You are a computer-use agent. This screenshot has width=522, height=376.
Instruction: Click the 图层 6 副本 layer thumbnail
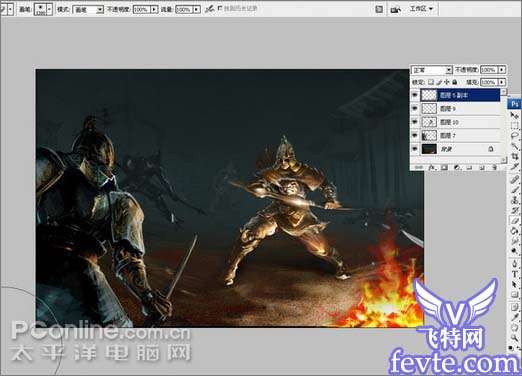click(429, 95)
